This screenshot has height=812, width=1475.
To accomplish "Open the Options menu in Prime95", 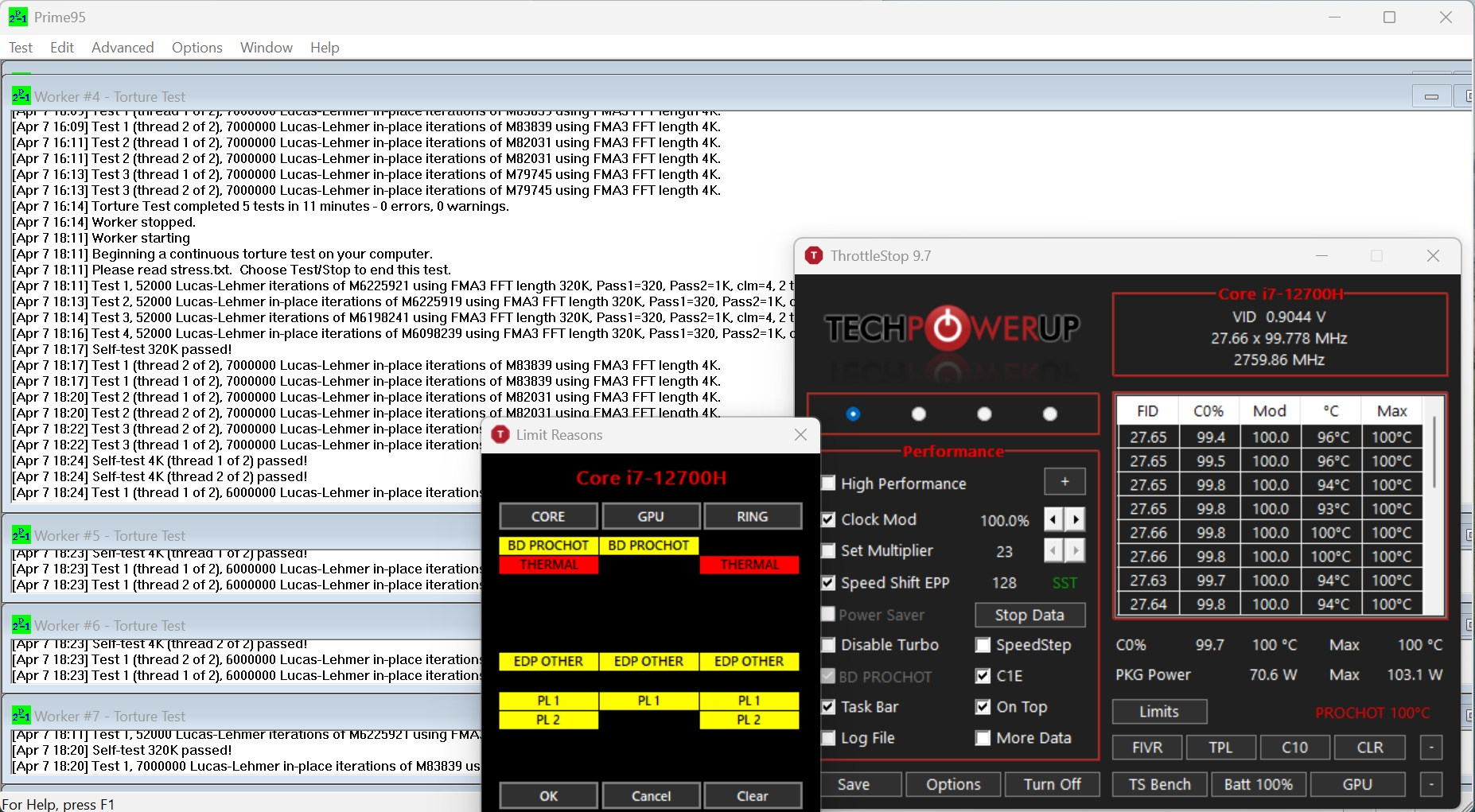I will (197, 48).
